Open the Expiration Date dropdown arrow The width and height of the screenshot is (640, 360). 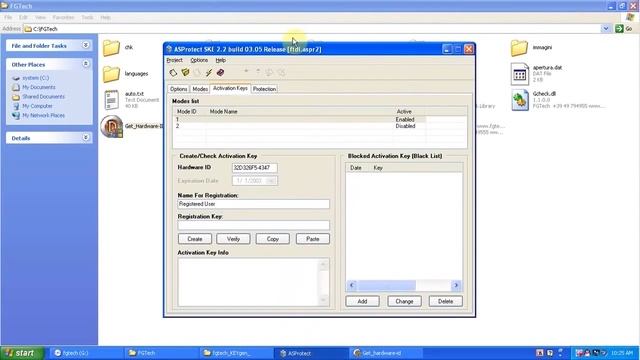point(271,180)
